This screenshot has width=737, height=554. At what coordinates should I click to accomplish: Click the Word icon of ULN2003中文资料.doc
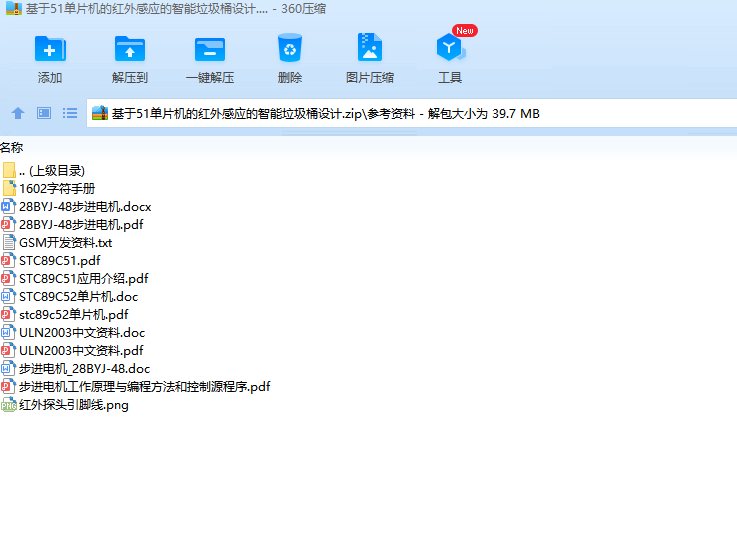pyautogui.click(x=8, y=333)
